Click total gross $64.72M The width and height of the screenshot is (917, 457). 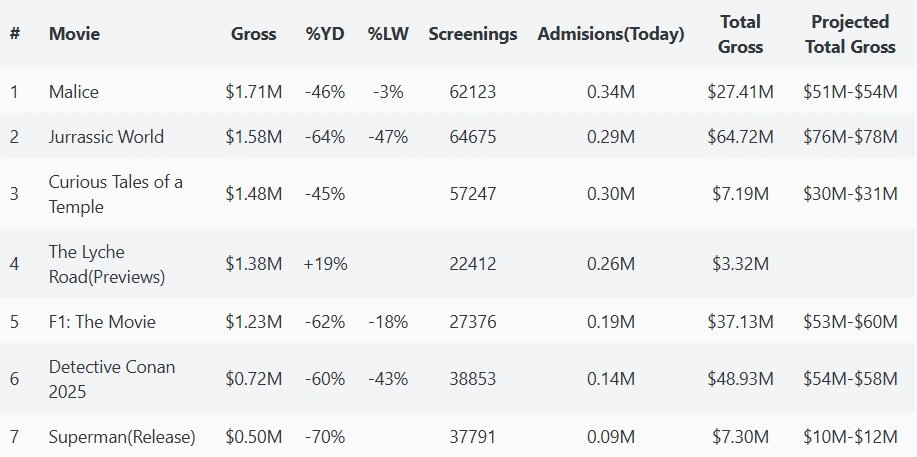click(x=740, y=137)
